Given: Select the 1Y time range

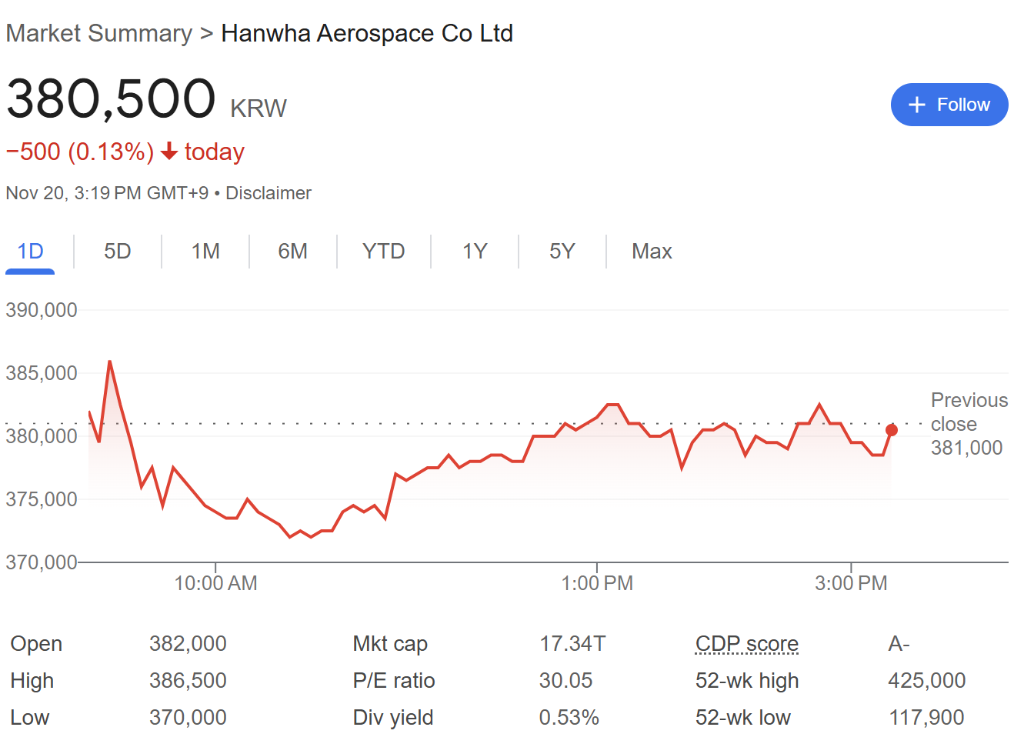Looking at the screenshot, I should (x=474, y=251).
